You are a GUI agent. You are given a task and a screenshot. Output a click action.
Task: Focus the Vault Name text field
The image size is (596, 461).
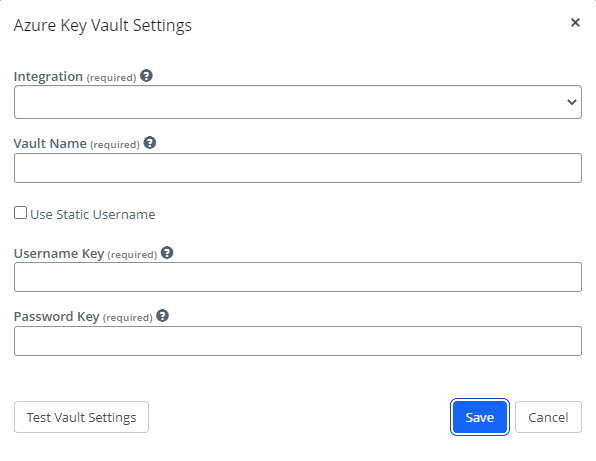[x=298, y=168]
